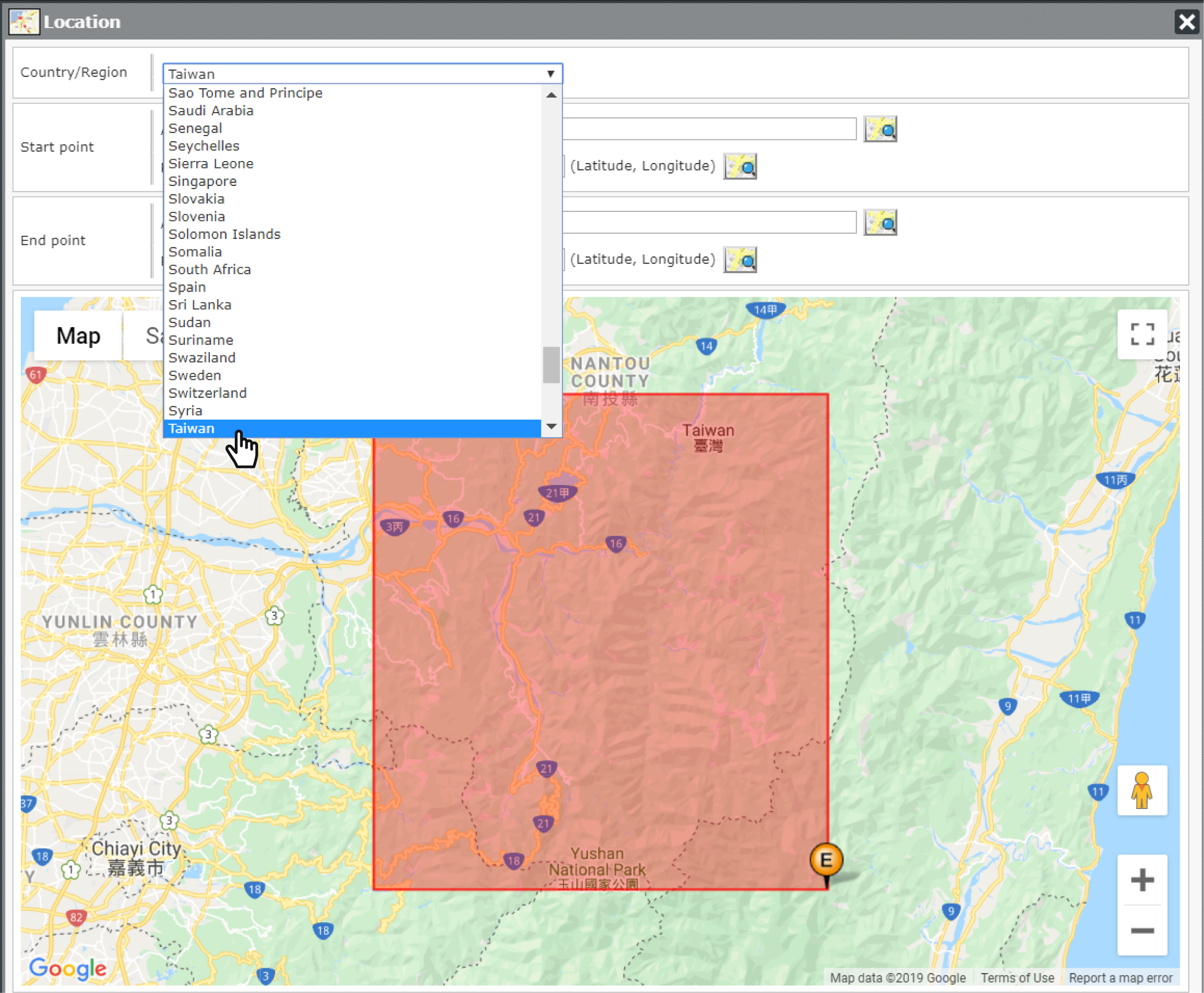Zoom out with the map's minus button

(x=1142, y=931)
